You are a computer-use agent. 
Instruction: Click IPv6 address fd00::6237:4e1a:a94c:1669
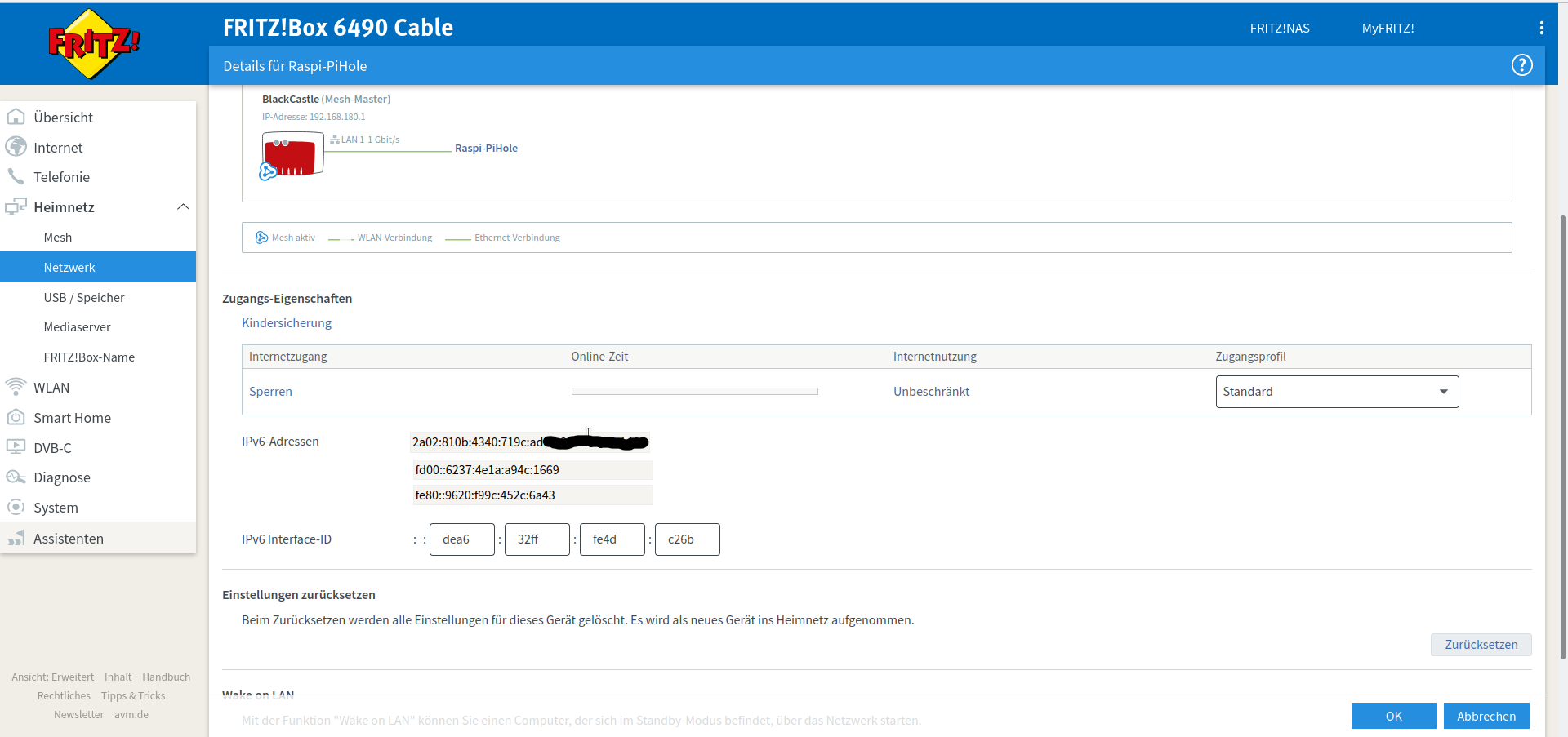(532, 470)
